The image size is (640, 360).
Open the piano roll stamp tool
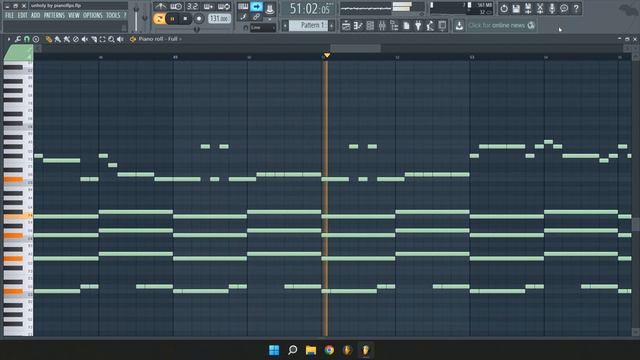(36, 39)
